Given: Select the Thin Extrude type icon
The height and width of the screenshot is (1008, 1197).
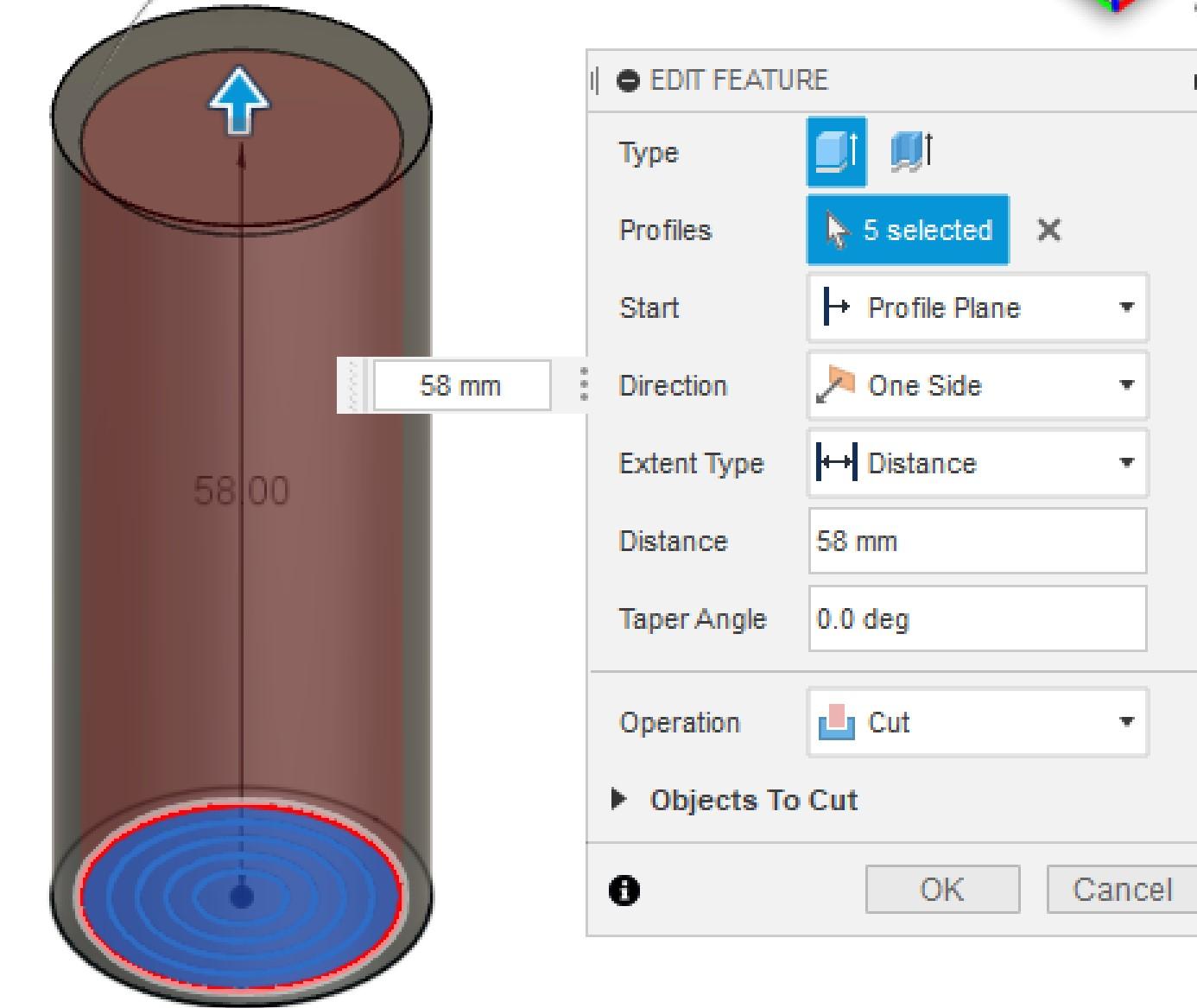Looking at the screenshot, I should tap(911, 152).
